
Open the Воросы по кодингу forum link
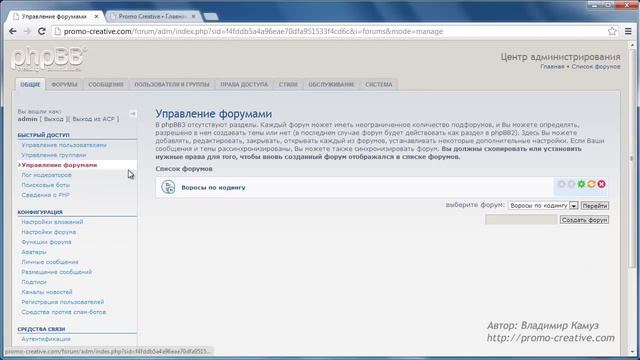coord(213,188)
